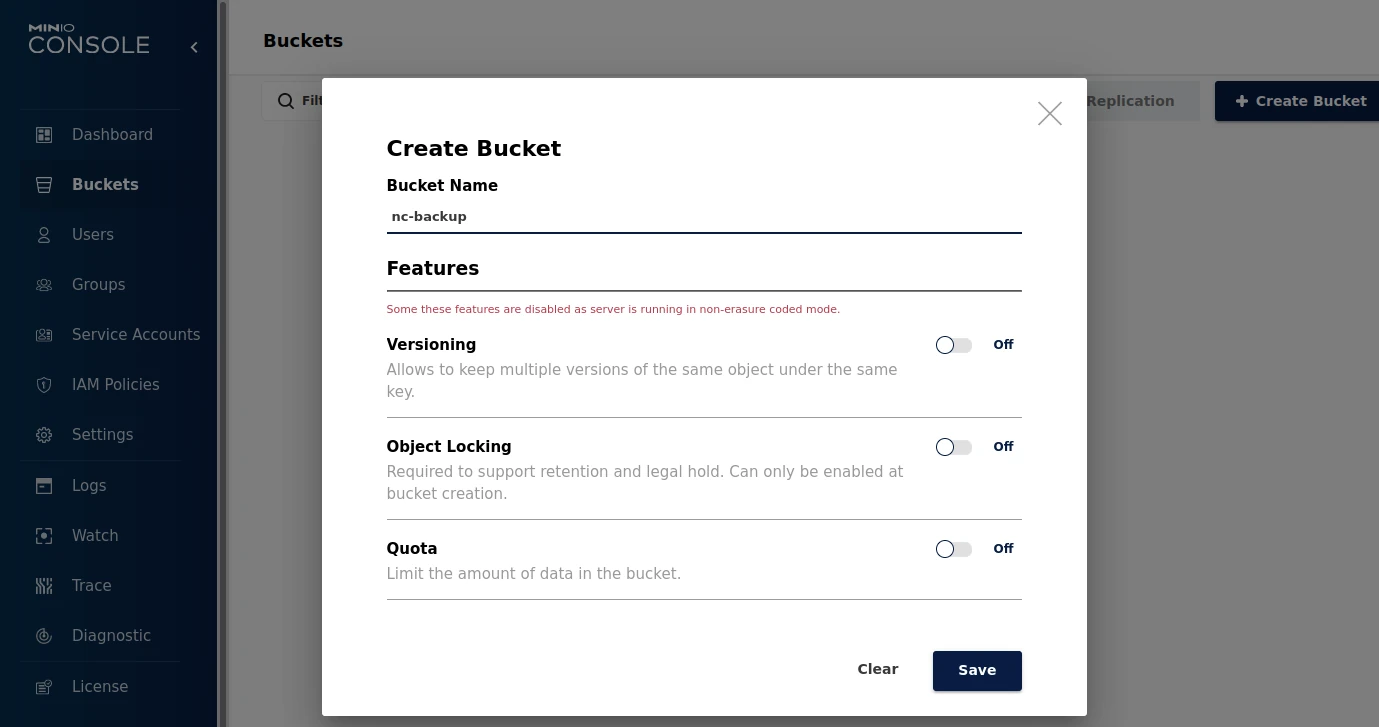
Task: Open the Diagnostic menu item
Action: tap(100, 636)
